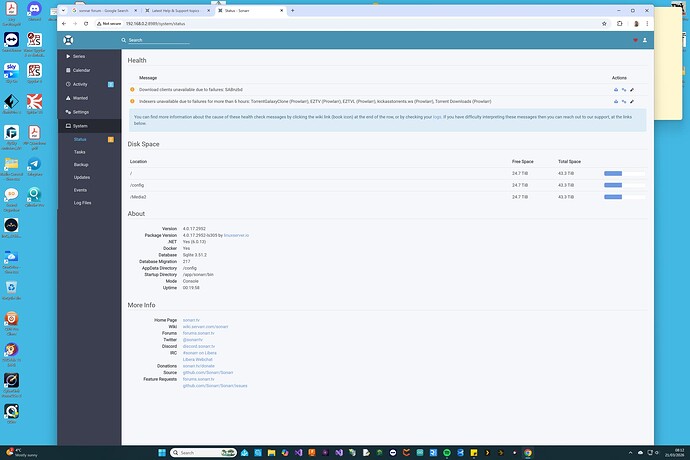Click wrench settings icon for indexers warning
Screen dimensions: 690x460
click(x=632, y=101)
